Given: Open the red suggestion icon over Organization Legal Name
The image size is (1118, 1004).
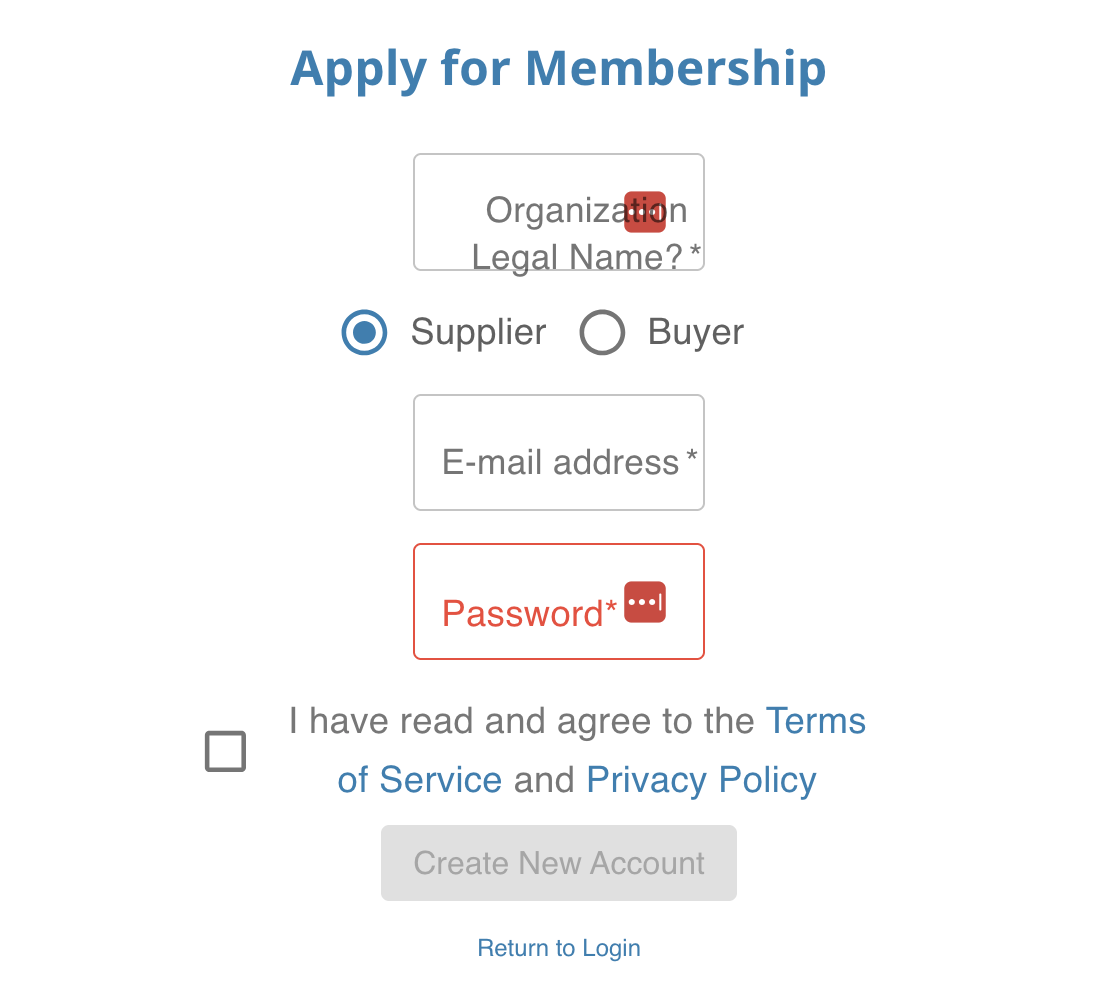Looking at the screenshot, I should pyautogui.click(x=645, y=212).
